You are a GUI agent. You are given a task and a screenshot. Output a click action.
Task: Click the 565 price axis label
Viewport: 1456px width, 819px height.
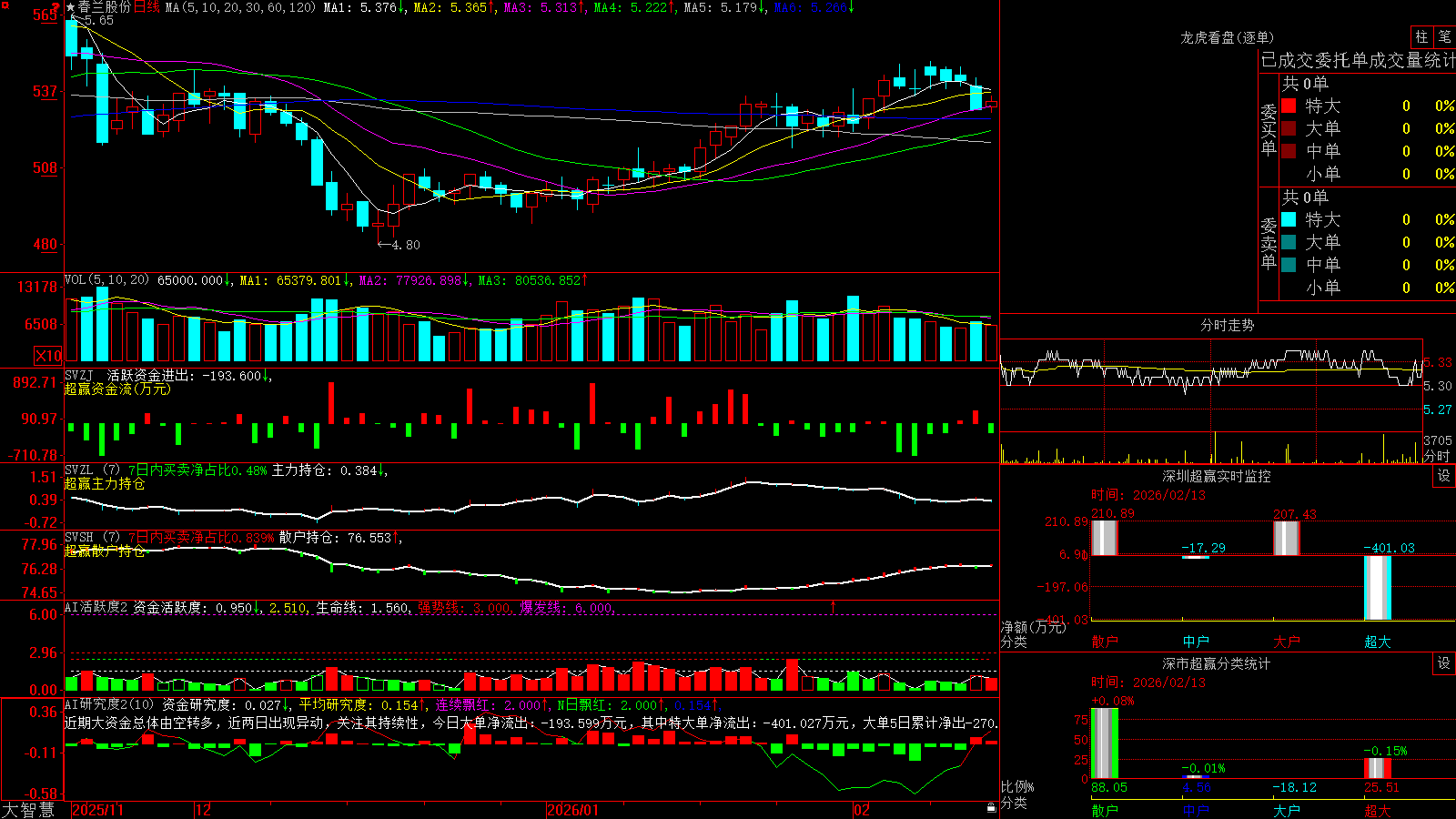[x=45, y=15]
